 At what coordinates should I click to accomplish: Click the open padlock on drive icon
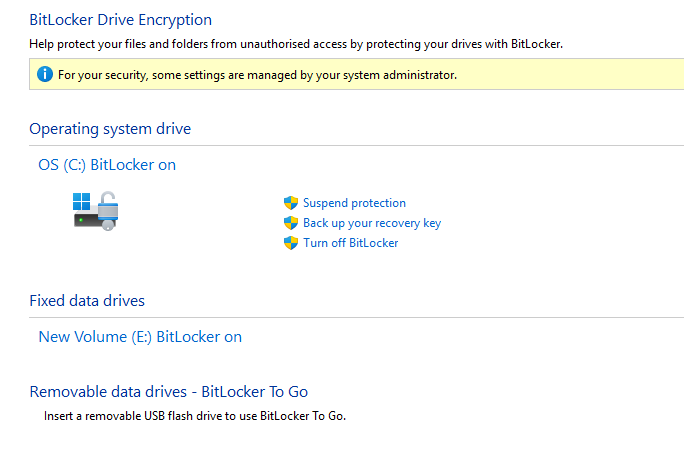pyautogui.click(x=108, y=210)
